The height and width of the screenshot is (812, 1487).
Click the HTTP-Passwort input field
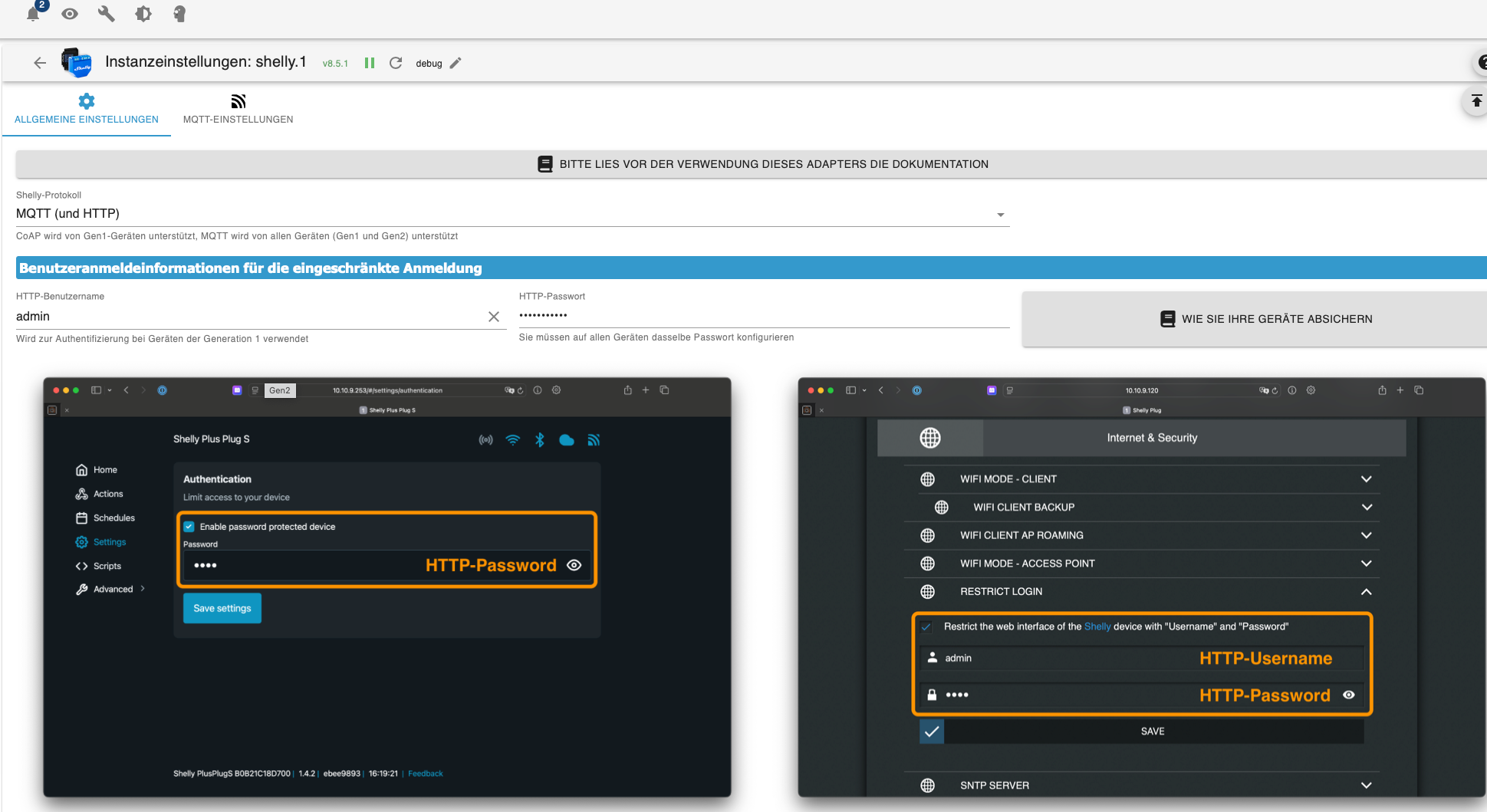(x=764, y=315)
